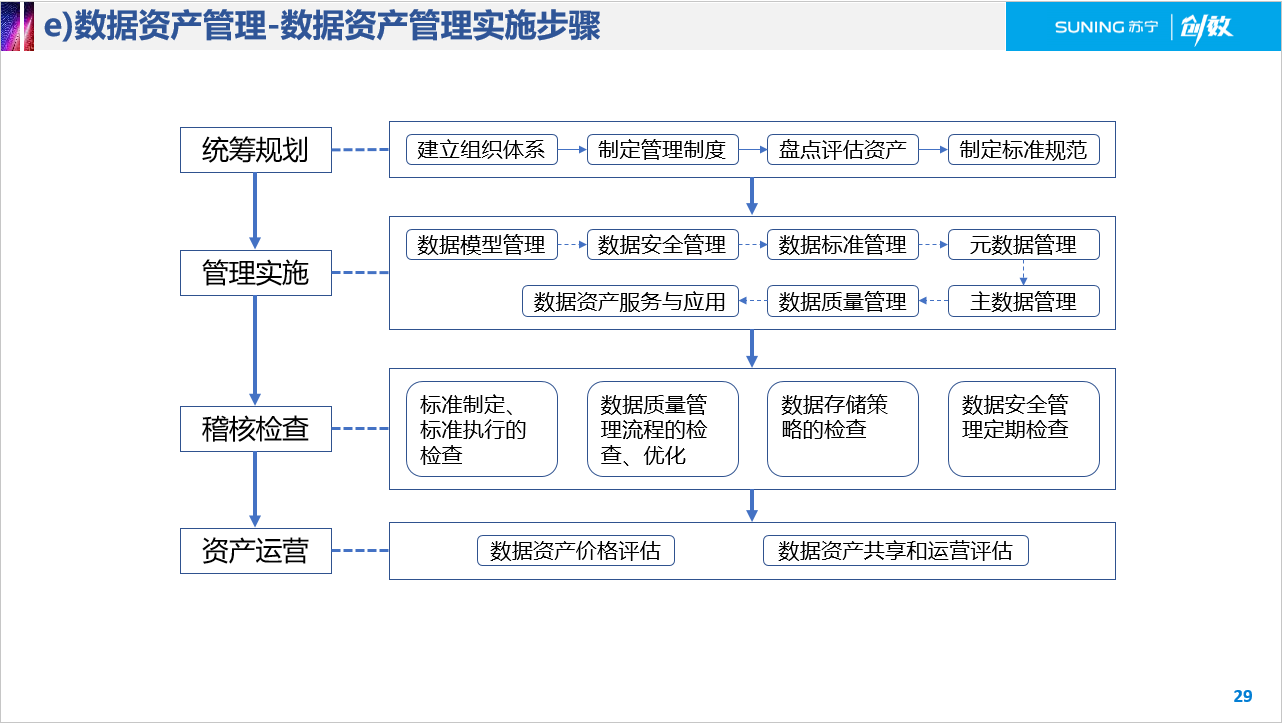The image size is (1282, 723).
Task: Select the 统筹规划 stage box
Action: (255, 150)
